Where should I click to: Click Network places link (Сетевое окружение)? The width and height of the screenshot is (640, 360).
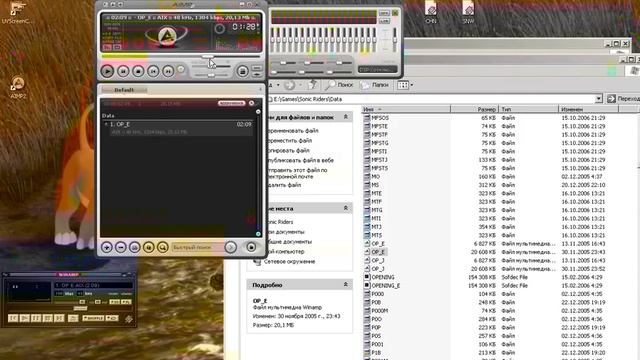point(289,261)
